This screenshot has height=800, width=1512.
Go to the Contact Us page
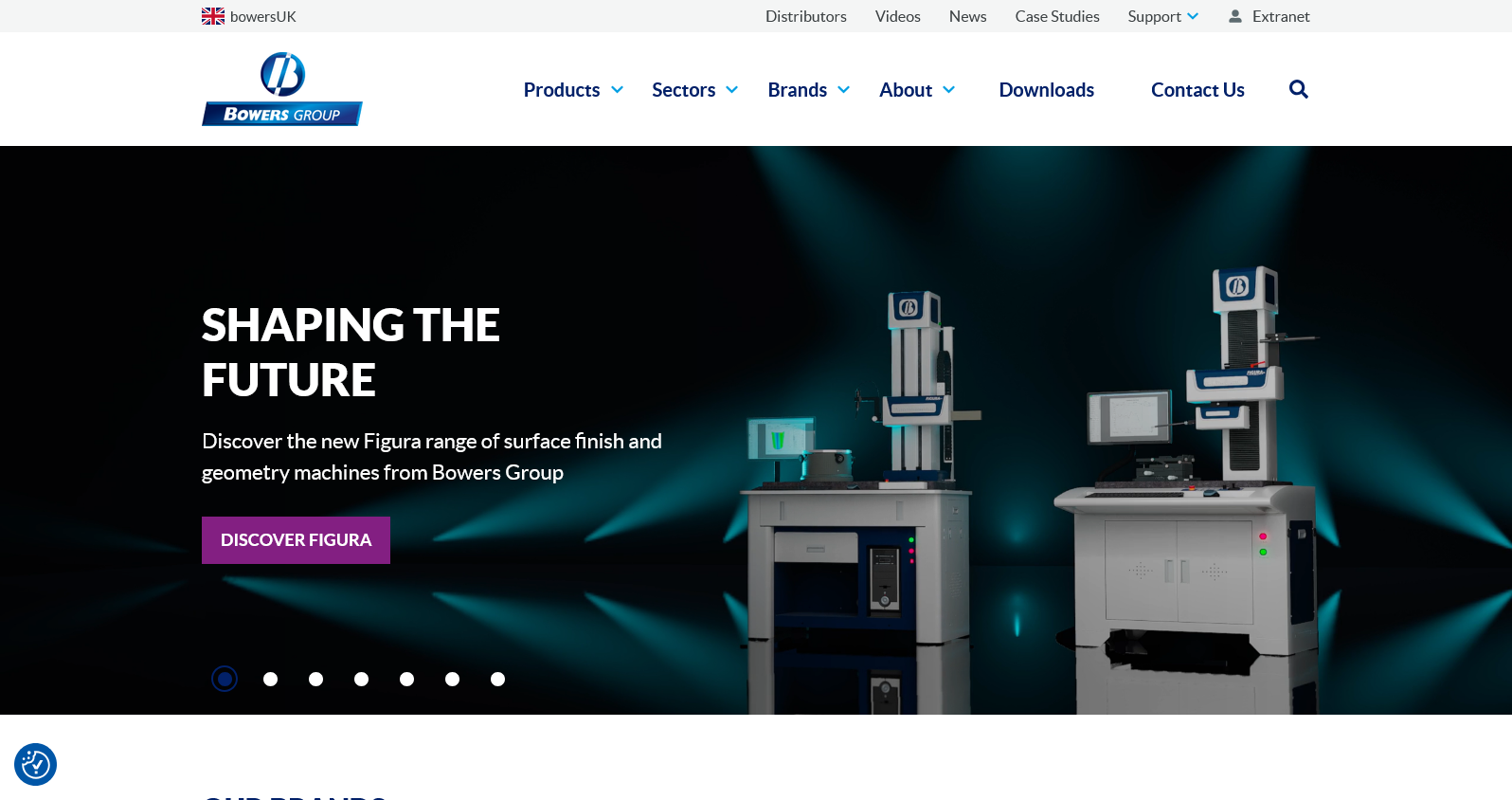(1197, 90)
